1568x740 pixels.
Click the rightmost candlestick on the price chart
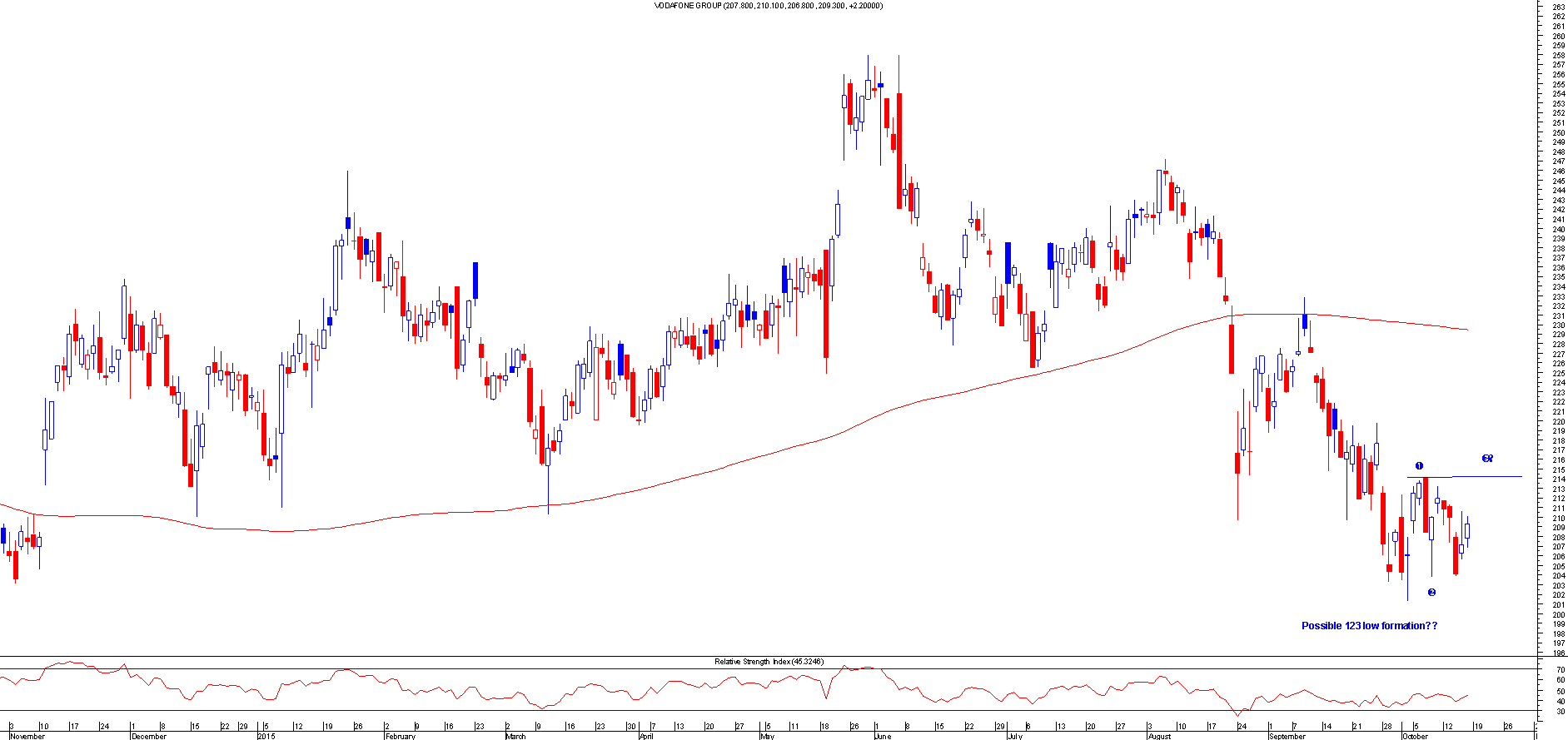point(1467,530)
